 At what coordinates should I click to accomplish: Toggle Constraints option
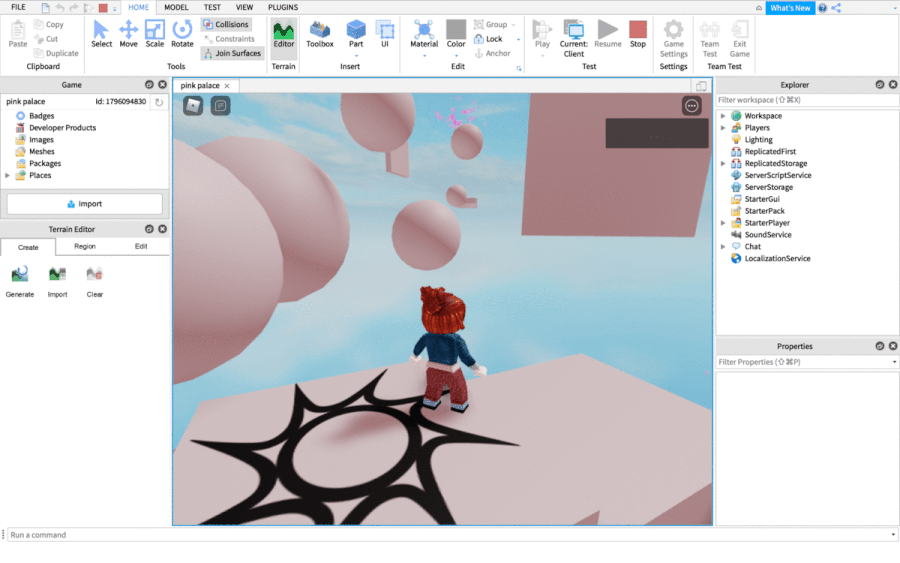point(229,39)
